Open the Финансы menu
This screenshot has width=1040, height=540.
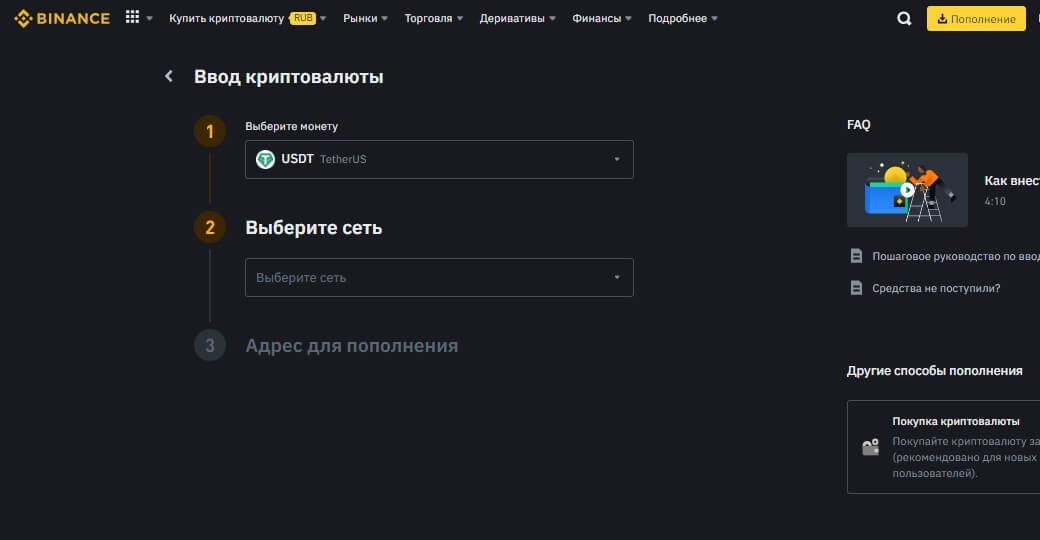(602, 18)
